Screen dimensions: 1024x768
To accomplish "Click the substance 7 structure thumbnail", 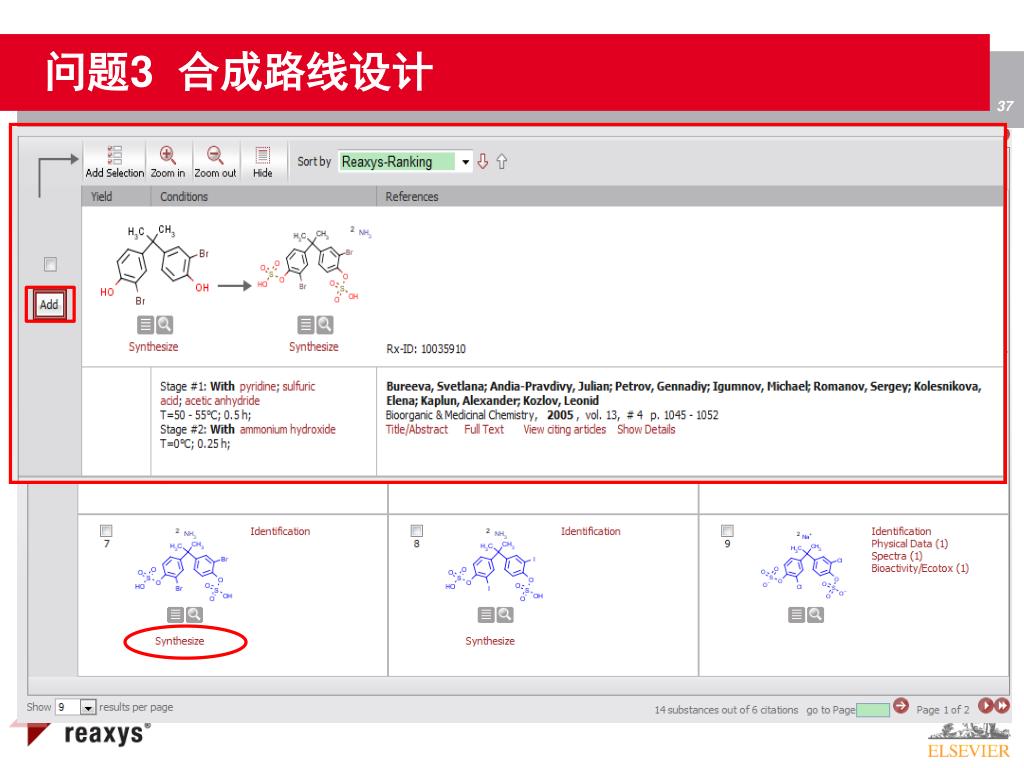I will click(184, 563).
